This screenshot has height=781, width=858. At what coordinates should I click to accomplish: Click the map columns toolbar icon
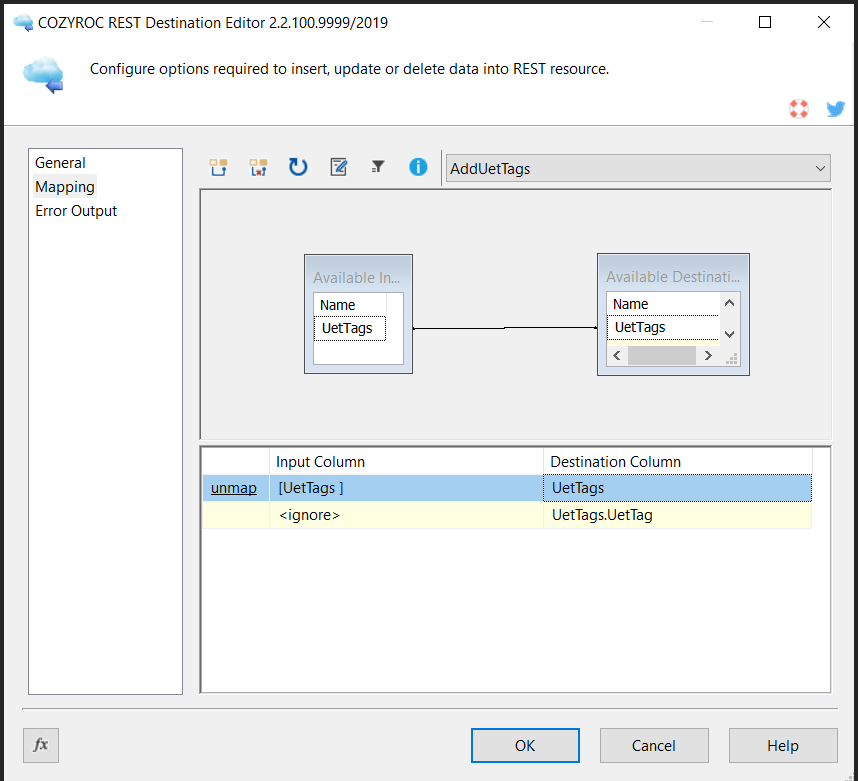(218, 167)
